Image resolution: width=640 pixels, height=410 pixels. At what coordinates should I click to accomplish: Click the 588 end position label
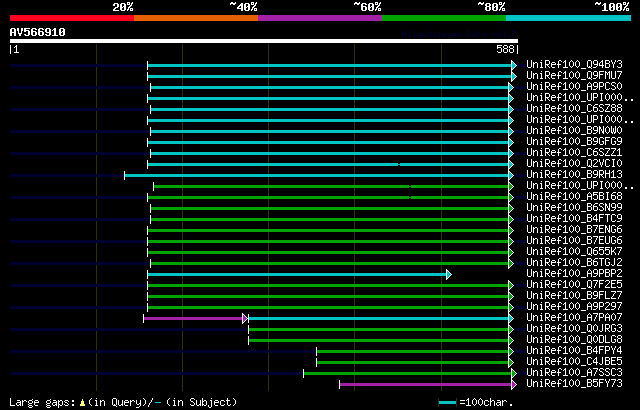[505, 49]
